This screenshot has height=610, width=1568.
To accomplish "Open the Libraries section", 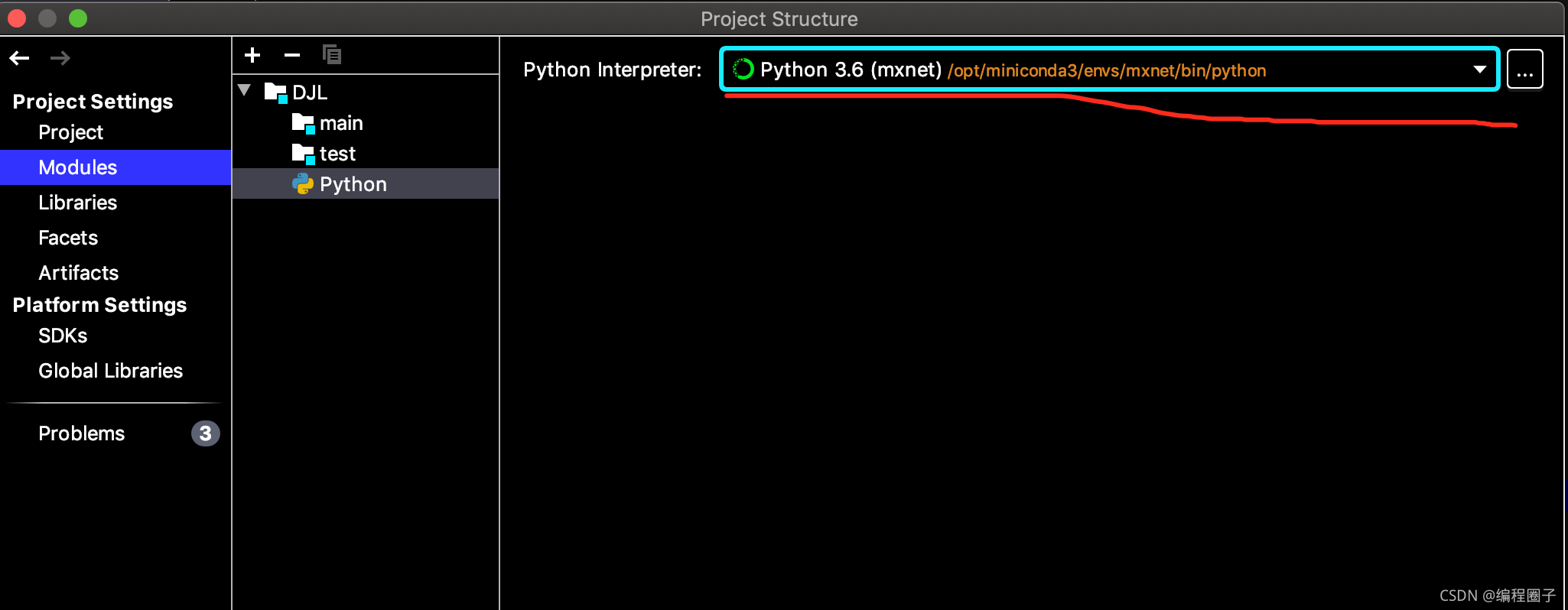I will 77,203.
